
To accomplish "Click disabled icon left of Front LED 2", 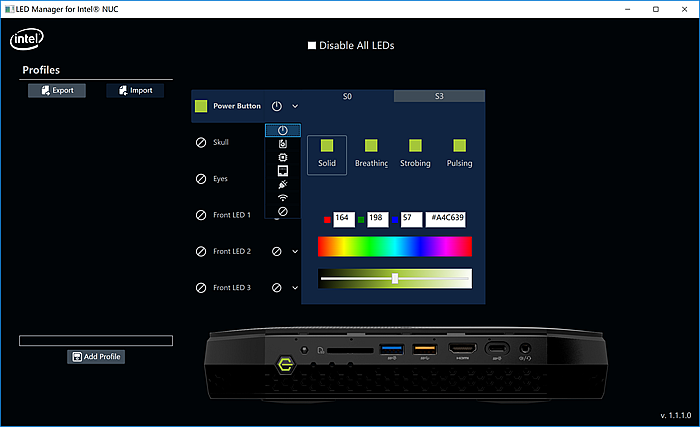I will (x=201, y=251).
